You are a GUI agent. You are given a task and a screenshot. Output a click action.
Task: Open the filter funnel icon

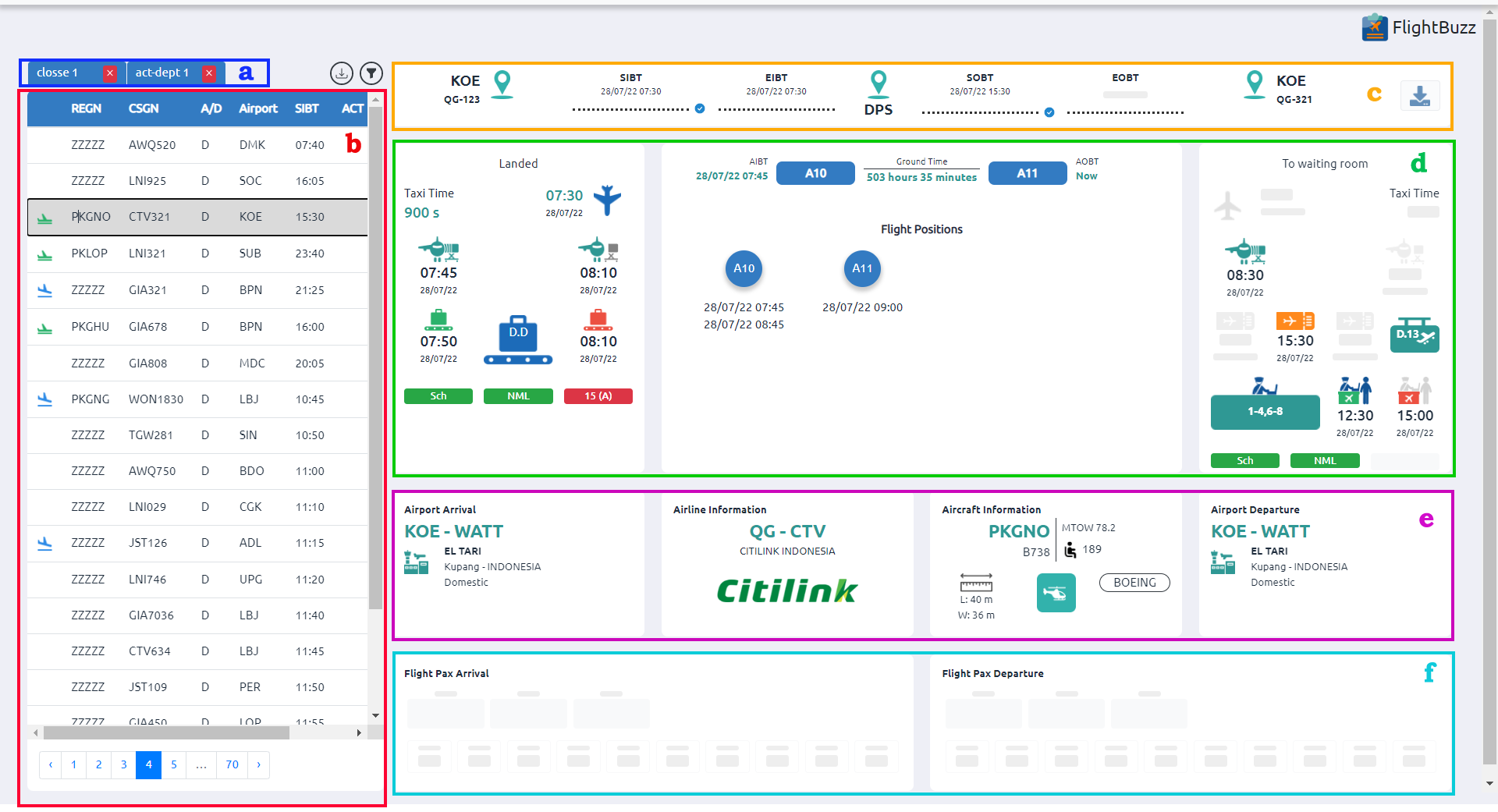(x=371, y=73)
